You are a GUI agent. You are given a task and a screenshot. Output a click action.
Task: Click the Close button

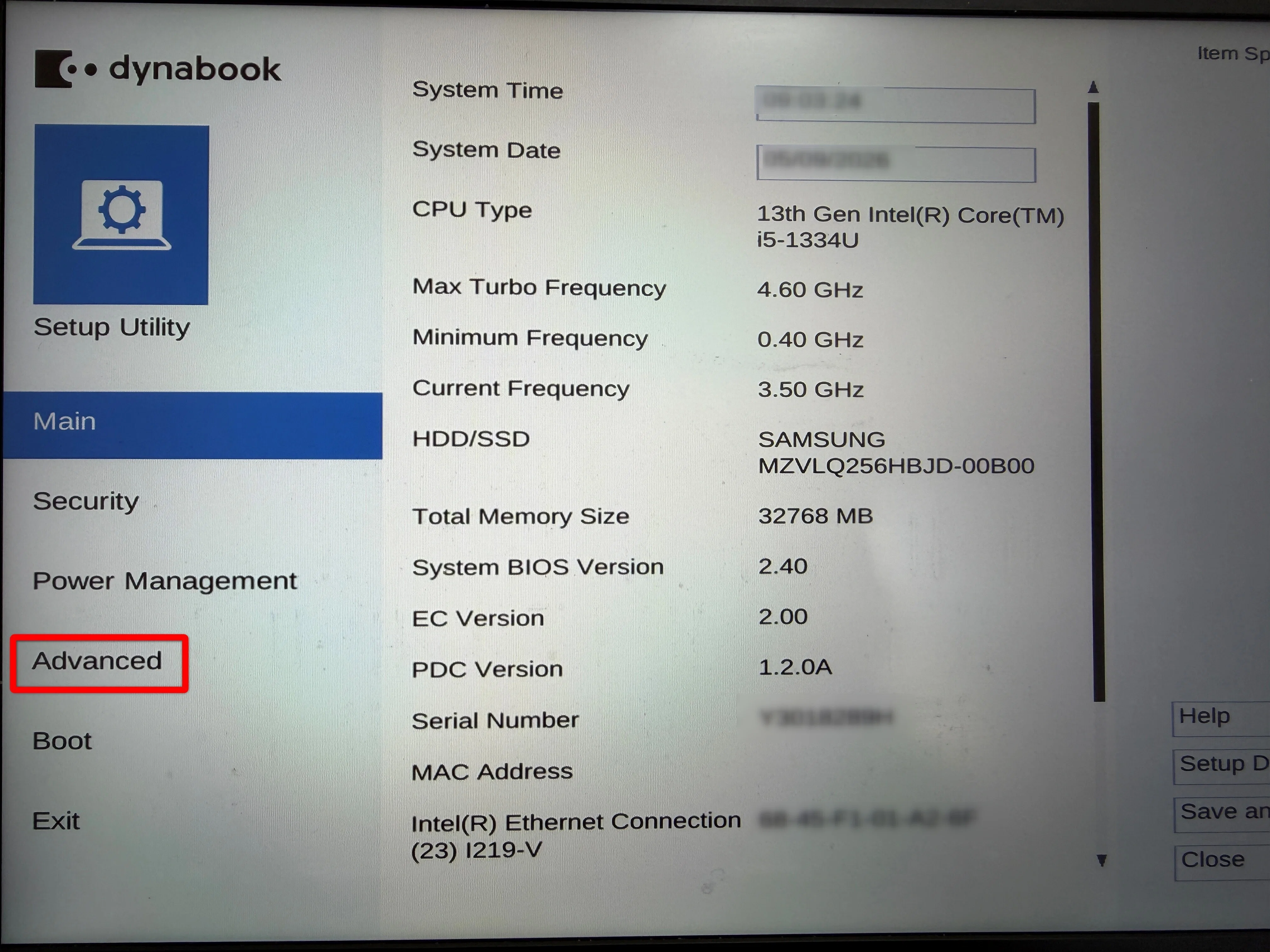tap(1223, 863)
